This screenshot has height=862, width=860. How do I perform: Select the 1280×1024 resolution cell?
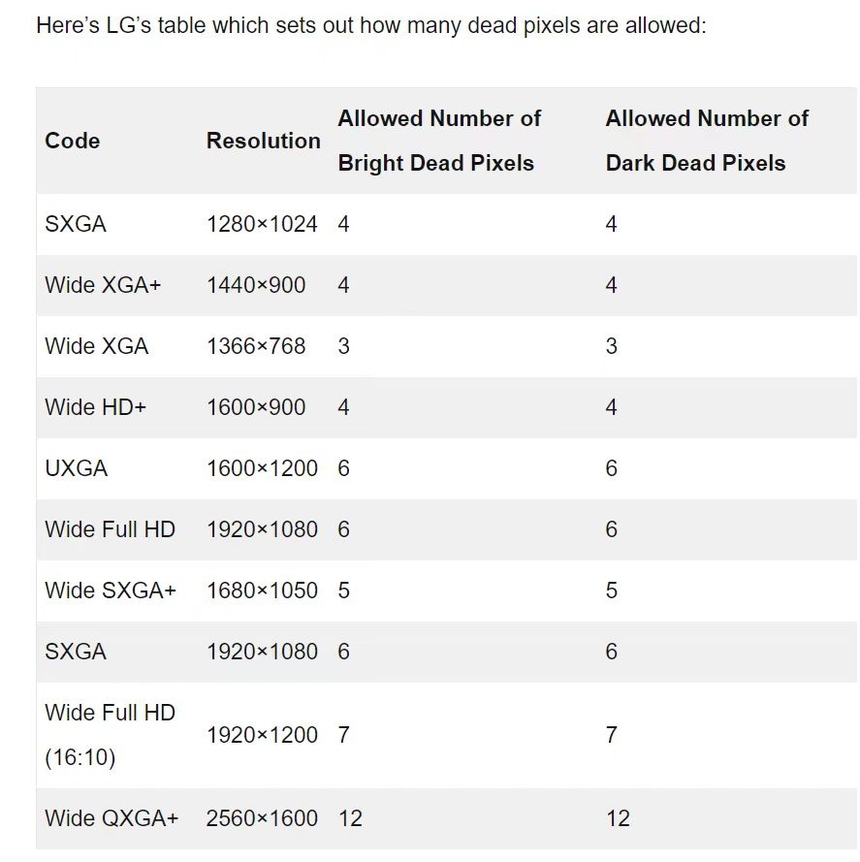[262, 224]
